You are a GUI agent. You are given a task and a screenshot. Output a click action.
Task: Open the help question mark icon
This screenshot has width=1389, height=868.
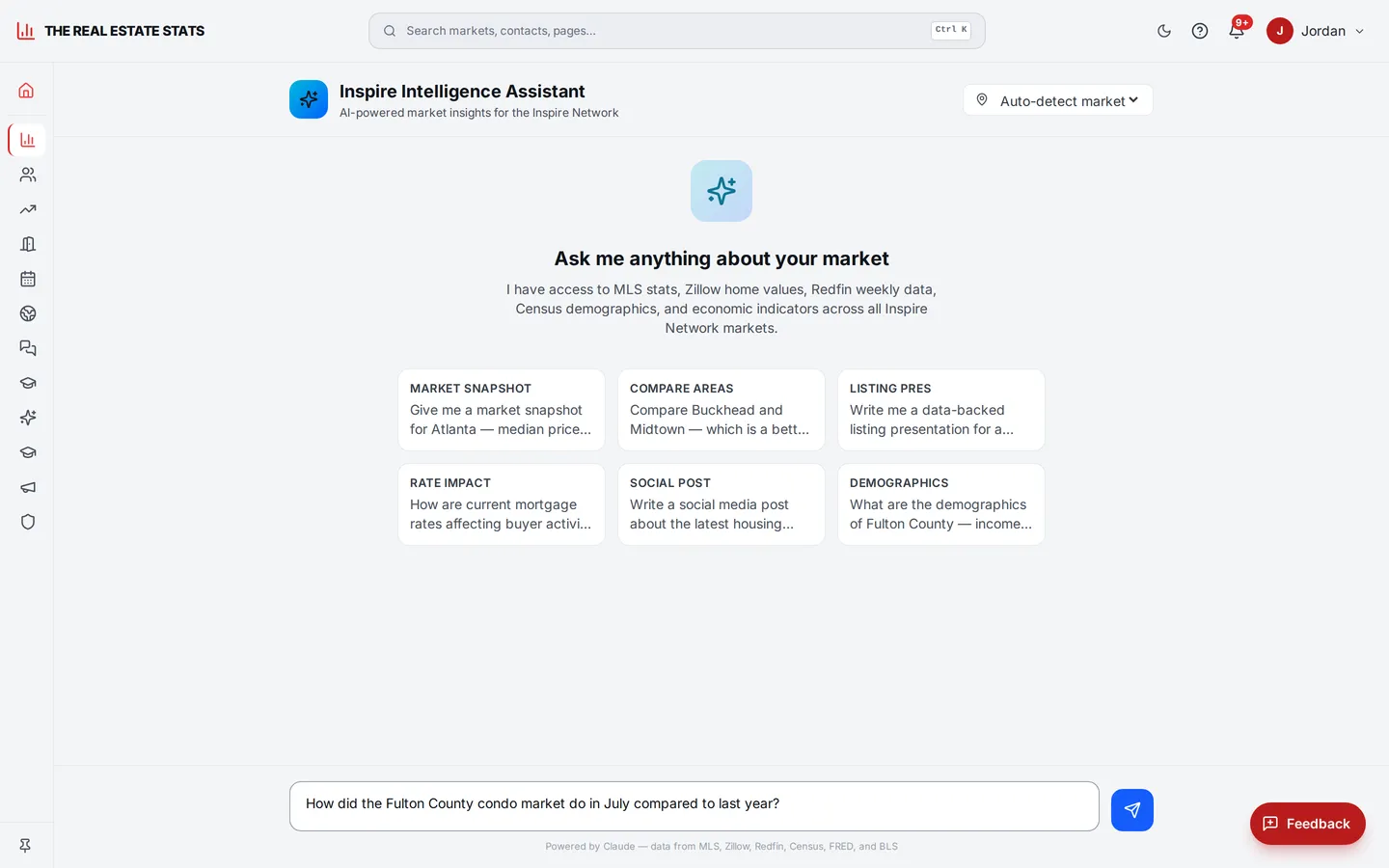pyautogui.click(x=1200, y=31)
